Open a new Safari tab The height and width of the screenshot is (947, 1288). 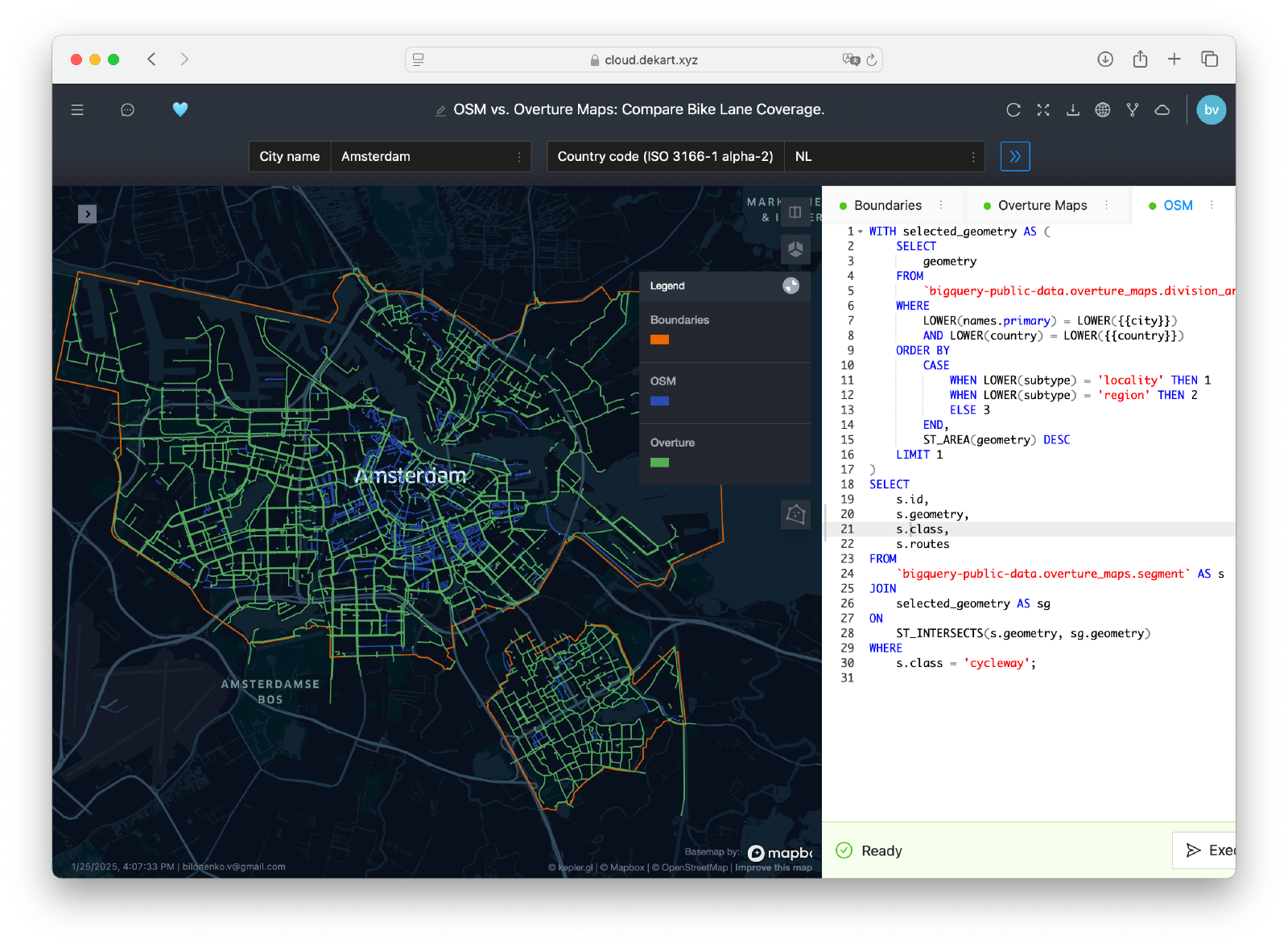pos(1174,59)
